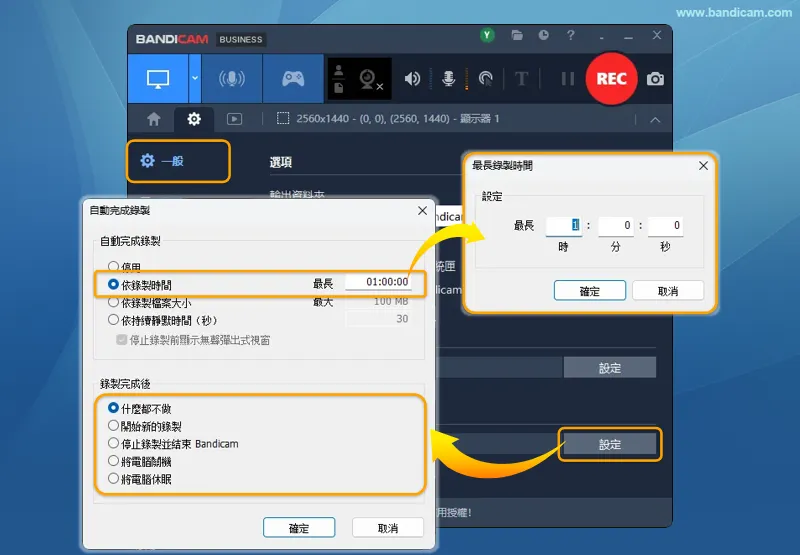This screenshot has width=800, height=555.
Task: Start recording with the REC button
Action: [611, 79]
